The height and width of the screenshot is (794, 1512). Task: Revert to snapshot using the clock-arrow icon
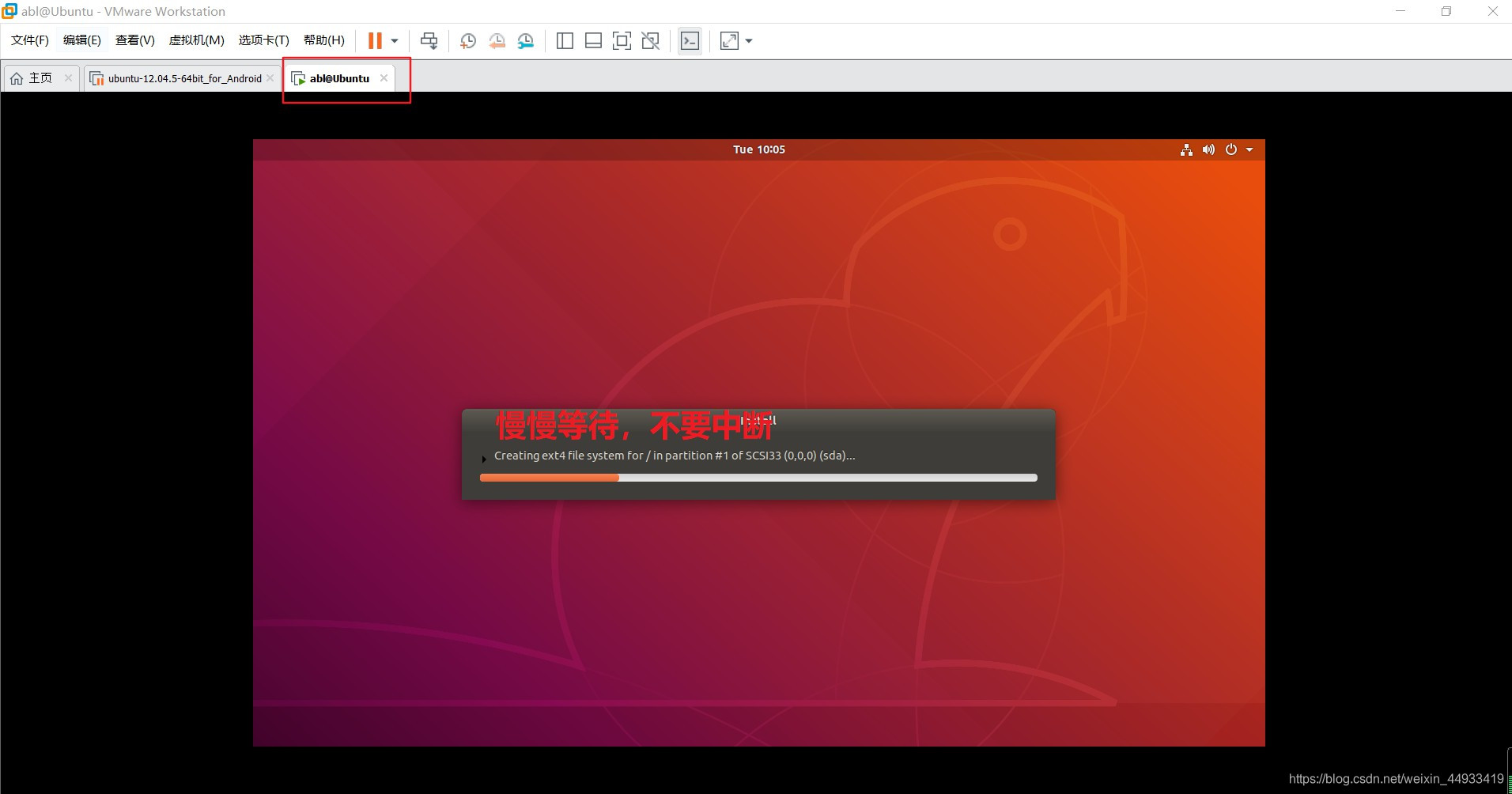(x=497, y=41)
